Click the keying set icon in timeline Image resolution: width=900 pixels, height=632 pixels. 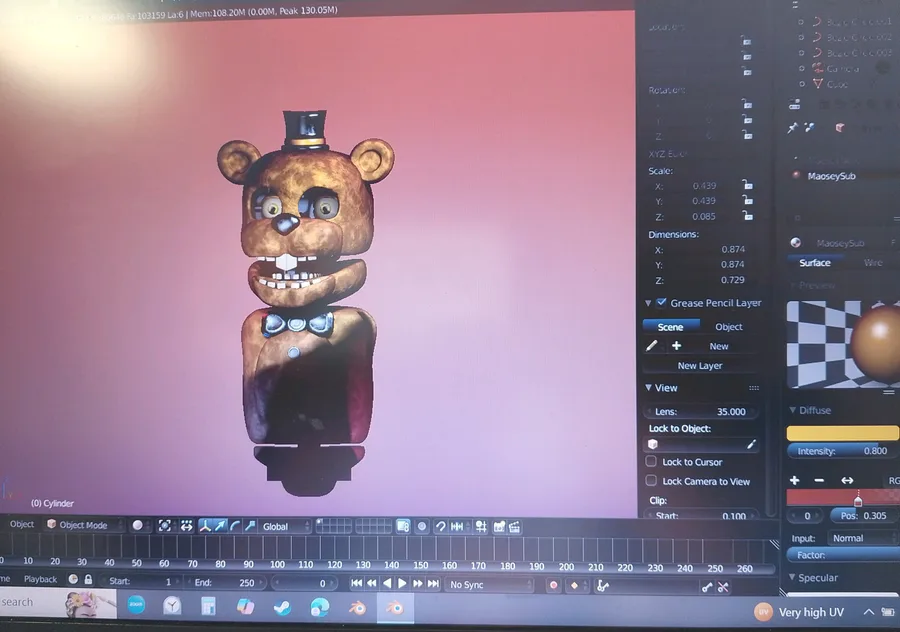pos(602,586)
